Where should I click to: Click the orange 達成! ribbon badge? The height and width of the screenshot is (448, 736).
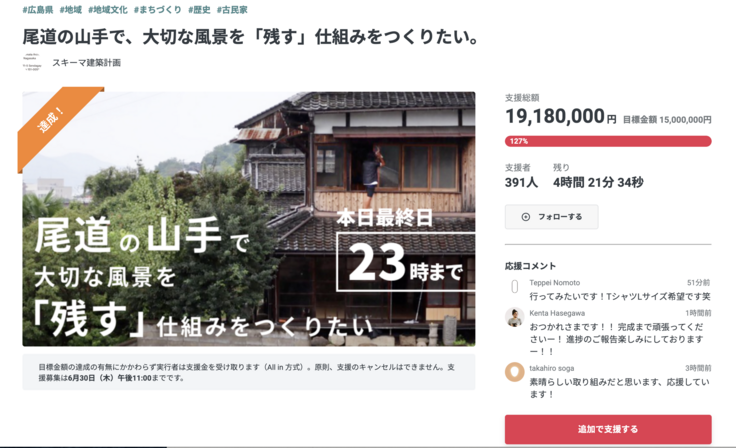tap(54, 122)
